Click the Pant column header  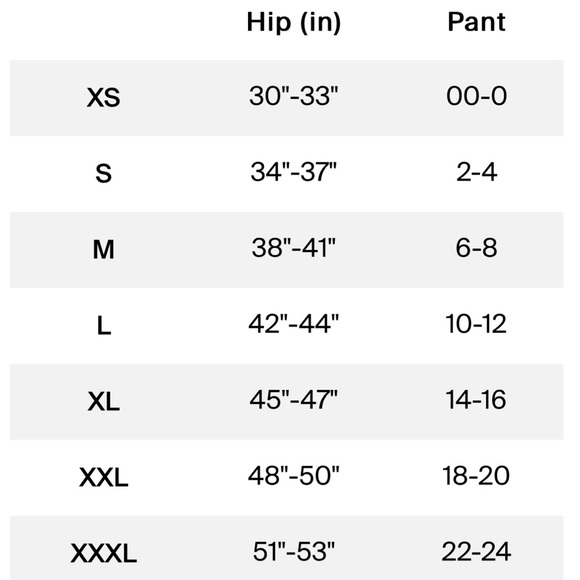(476, 22)
